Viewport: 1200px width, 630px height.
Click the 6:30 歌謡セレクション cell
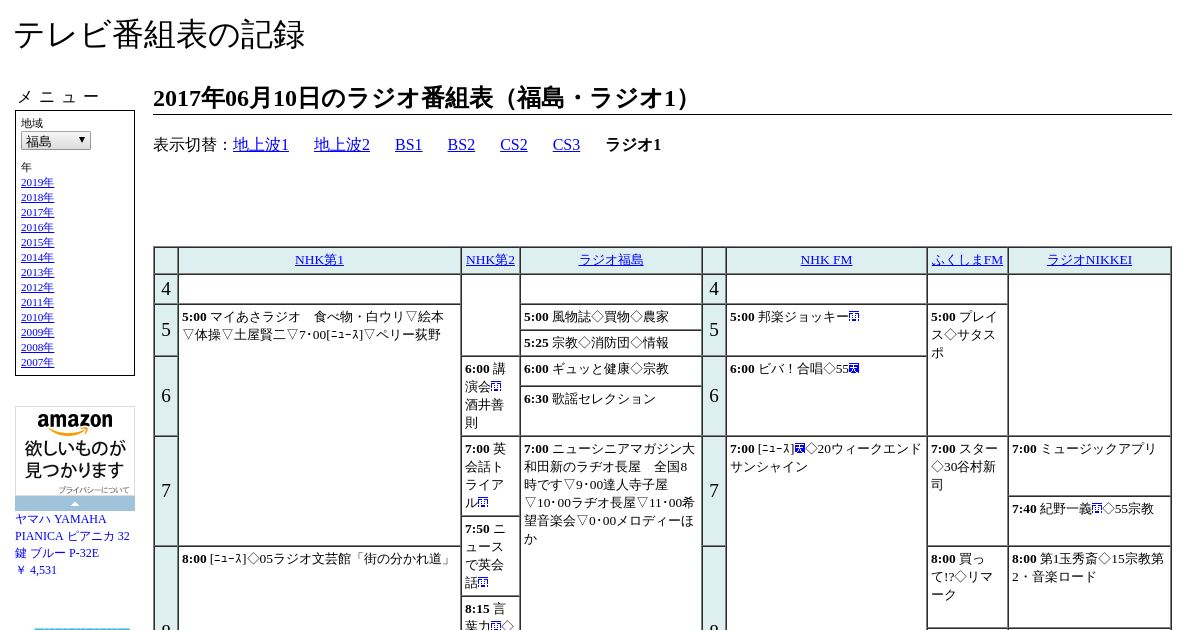tap(611, 411)
